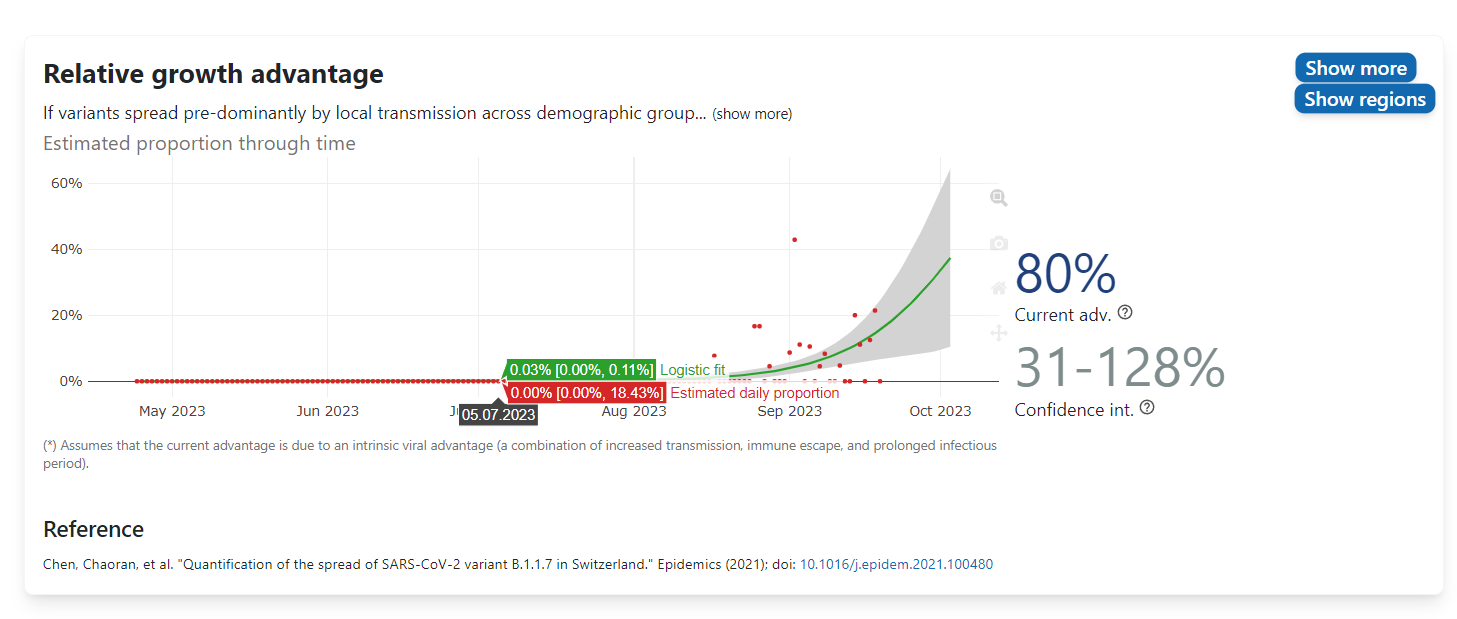Click the pan arrows icon on chart

tap(998, 333)
